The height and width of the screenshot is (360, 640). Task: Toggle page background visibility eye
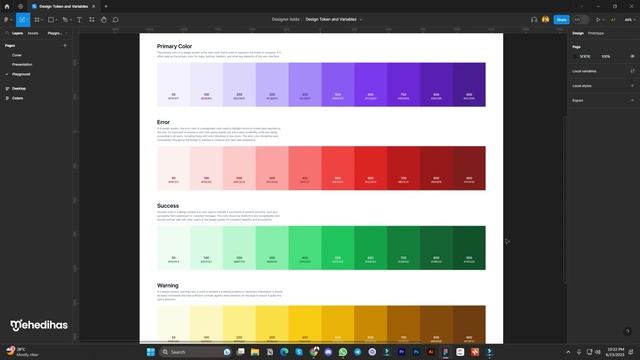coord(632,56)
